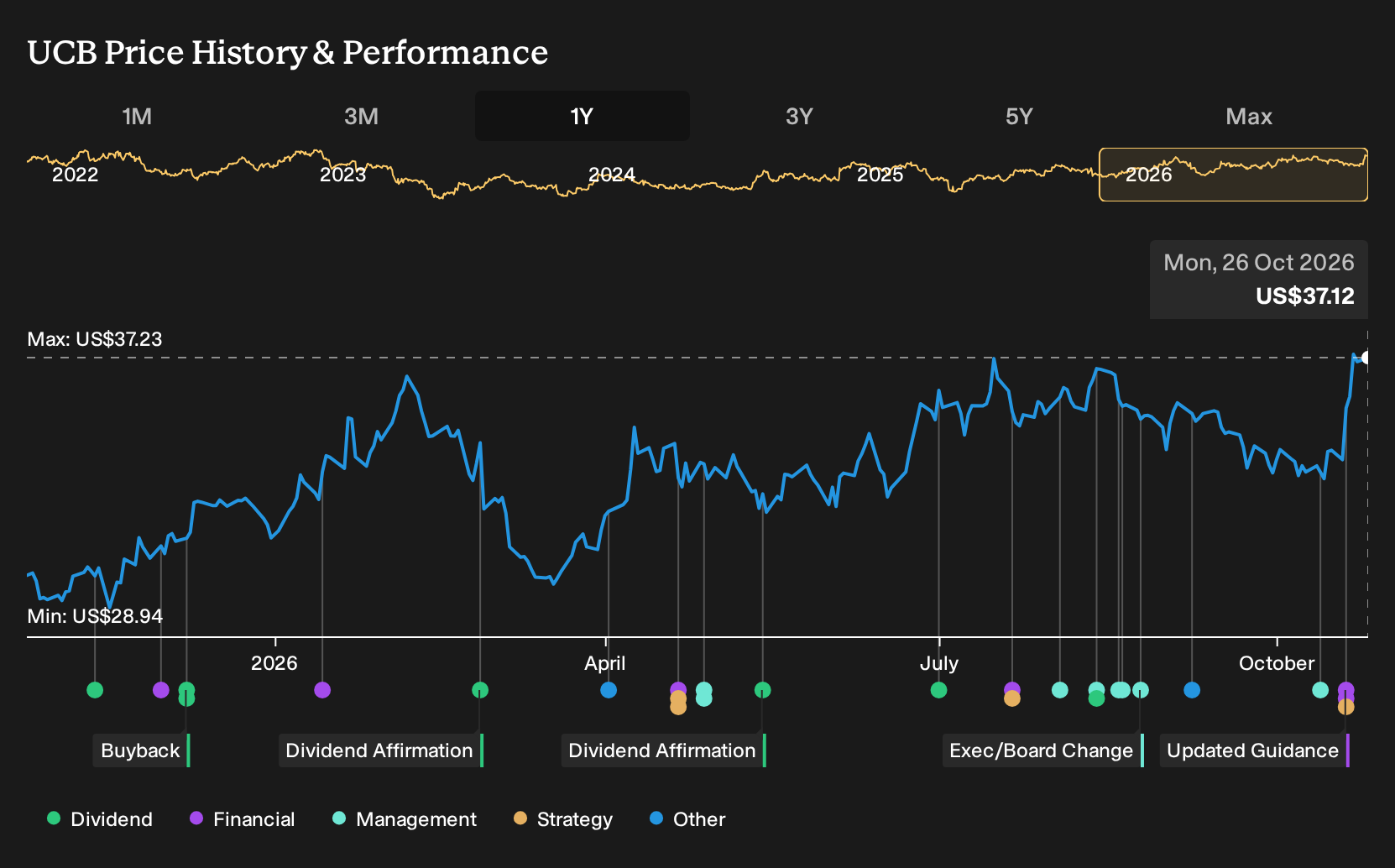Click the highlighted 2026 range selector window
Image resolution: width=1395 pixels, height=868 pixels.
[1233, 175]
